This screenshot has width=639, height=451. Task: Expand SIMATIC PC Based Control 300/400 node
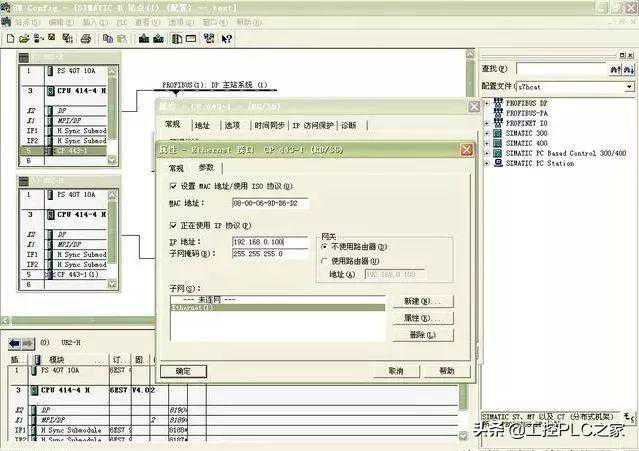[x=487, y=154]
